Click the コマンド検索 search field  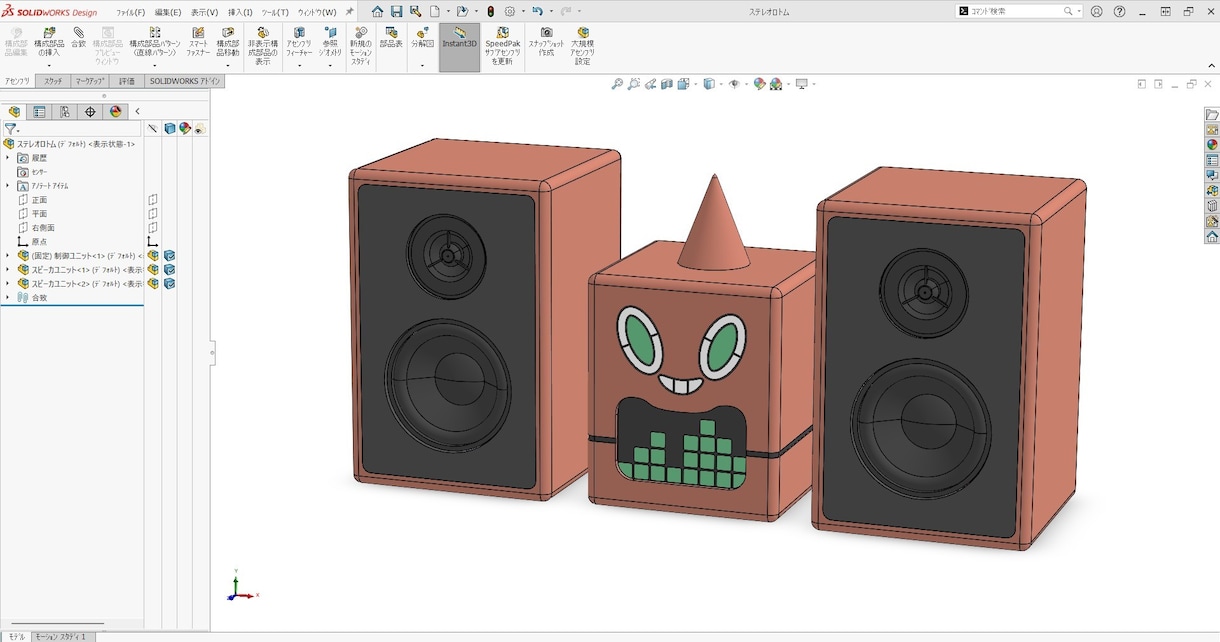click(x=1018, y=11)
